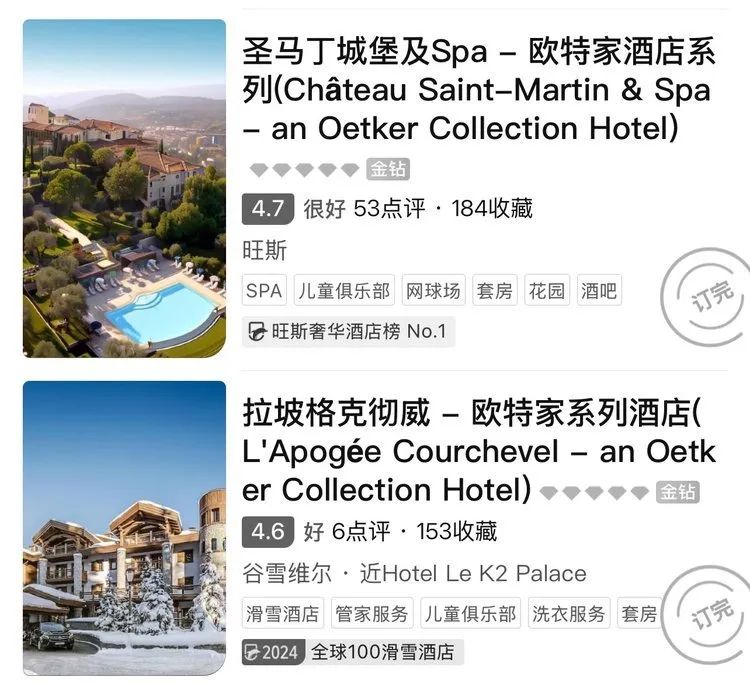
Task: Click the SPA tag
Action: point(264,290)
